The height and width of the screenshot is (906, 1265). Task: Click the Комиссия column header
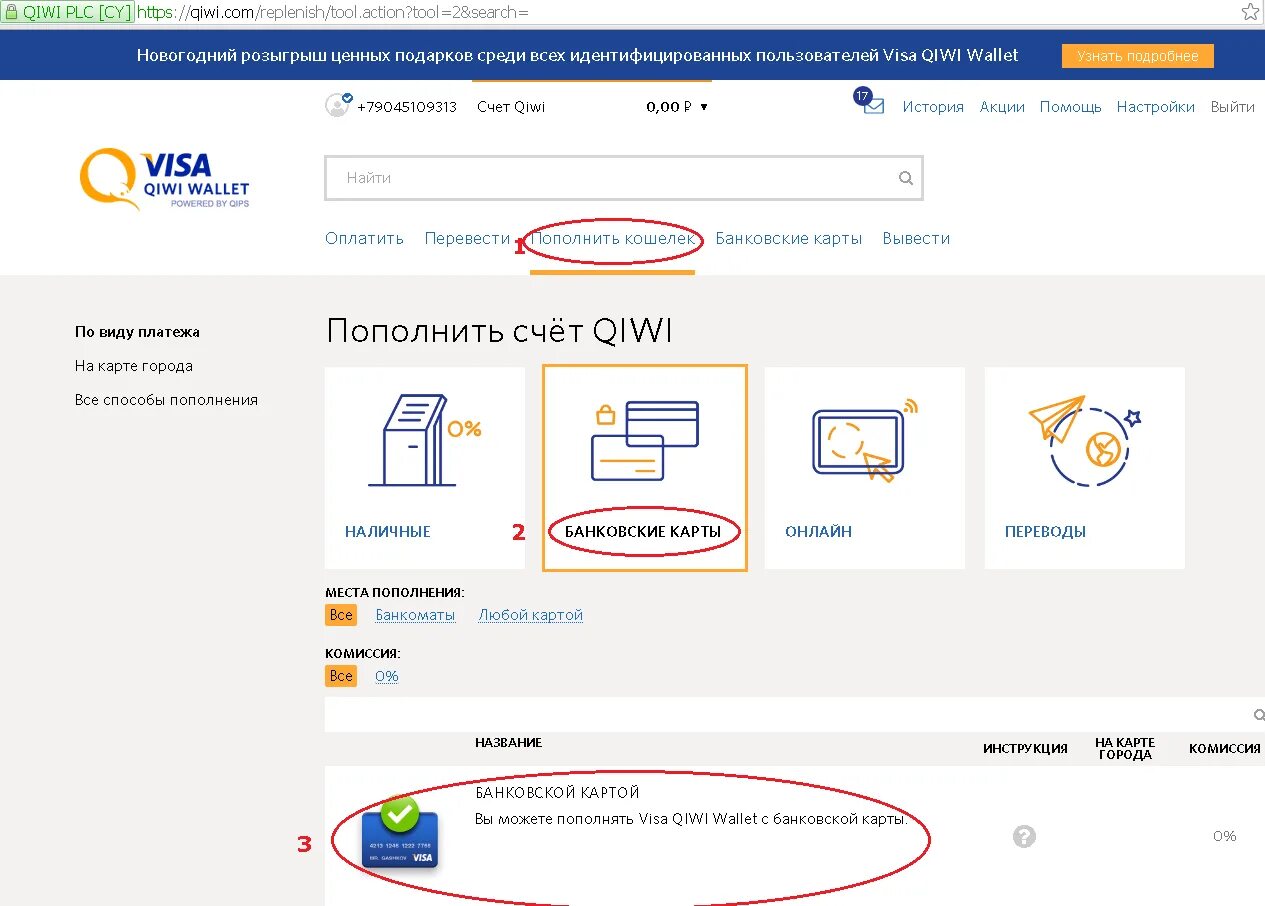tap(1224, 748)
